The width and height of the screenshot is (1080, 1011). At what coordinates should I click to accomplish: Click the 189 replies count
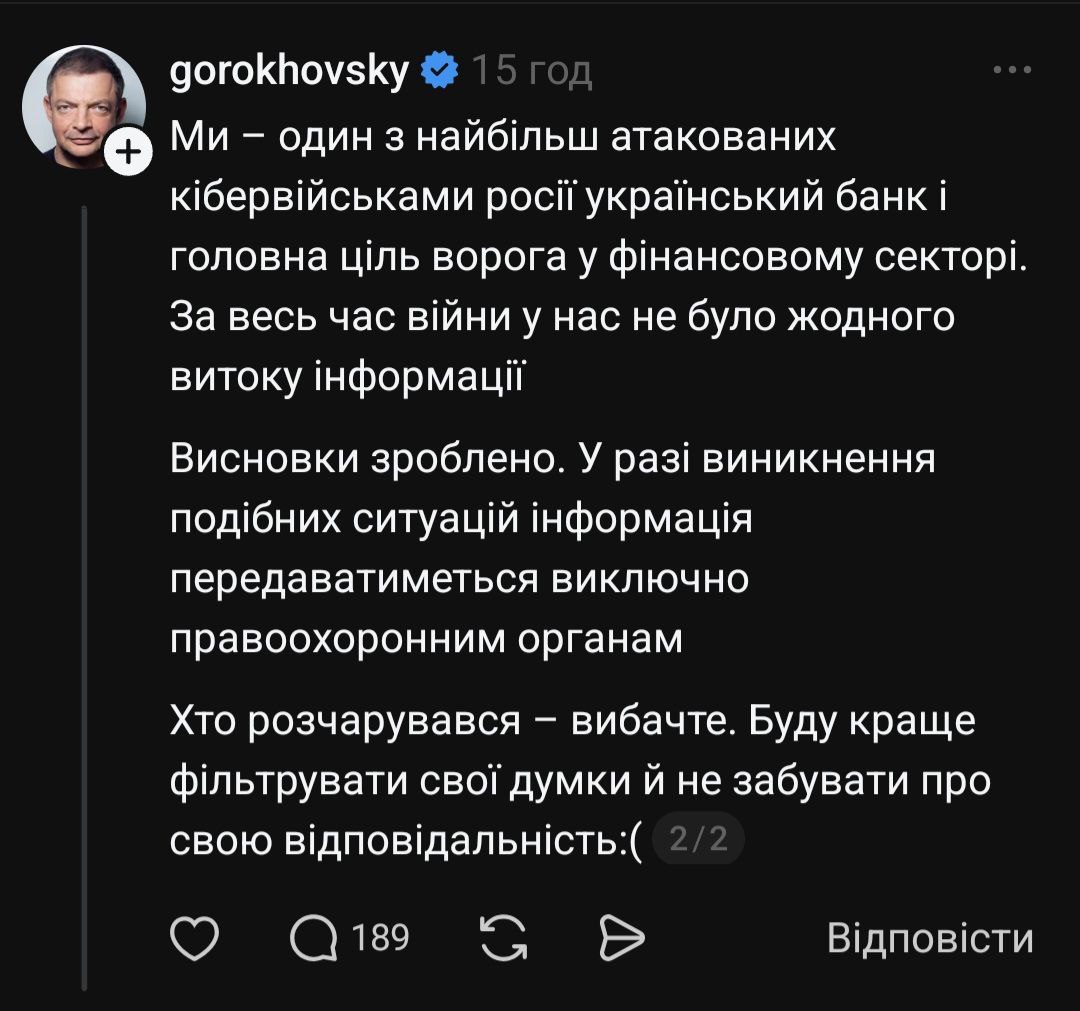381,939
